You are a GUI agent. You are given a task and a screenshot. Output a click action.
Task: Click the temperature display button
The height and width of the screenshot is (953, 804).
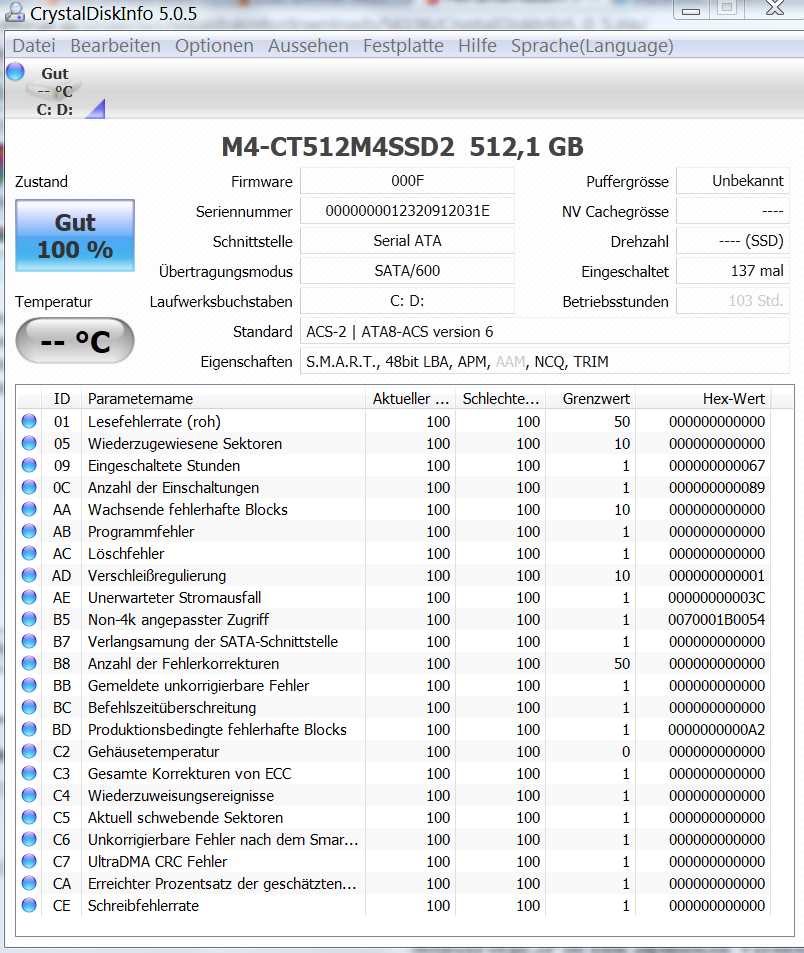click(75, 340)
